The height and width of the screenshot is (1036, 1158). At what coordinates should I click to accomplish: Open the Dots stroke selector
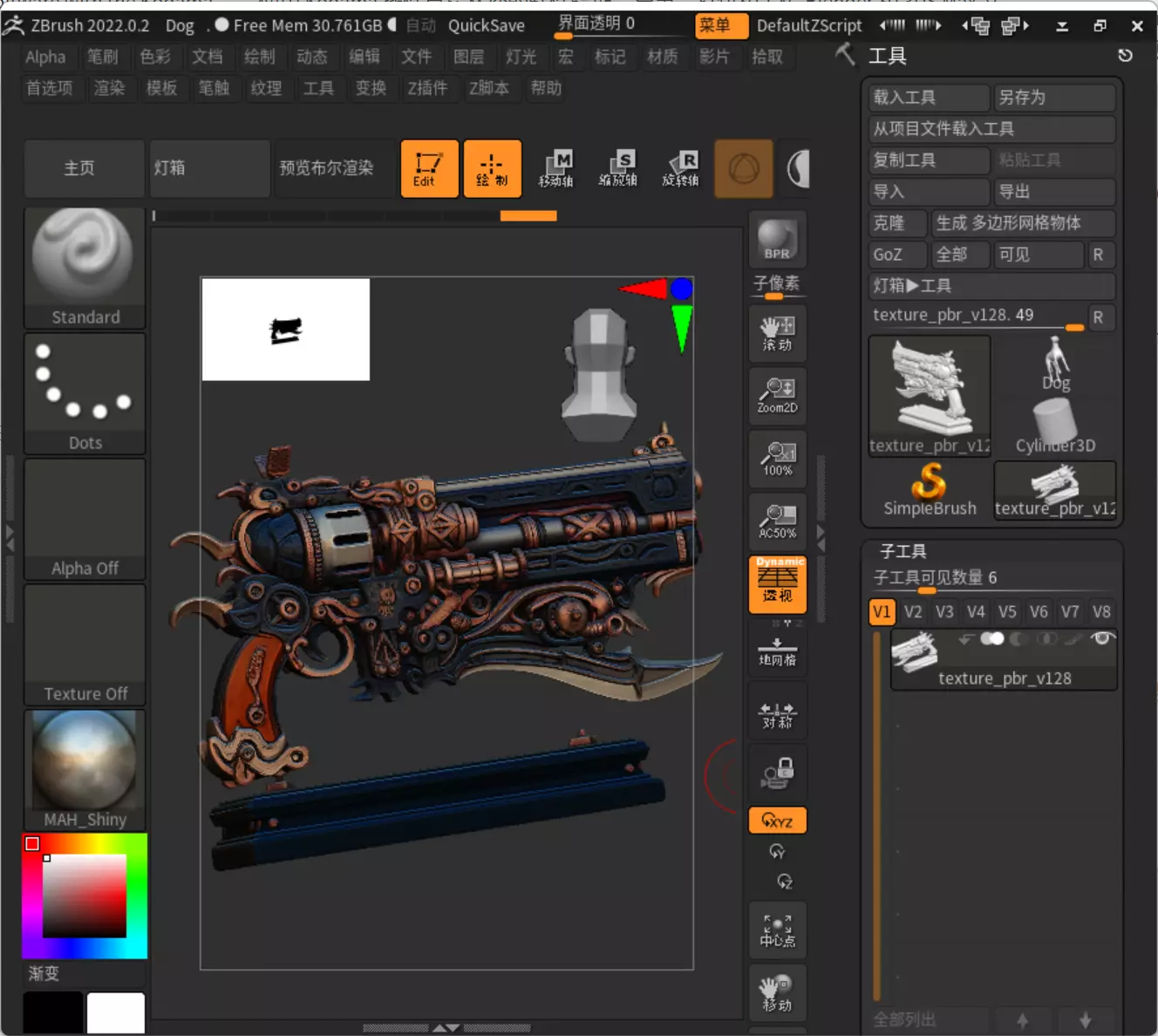point(85,394)
